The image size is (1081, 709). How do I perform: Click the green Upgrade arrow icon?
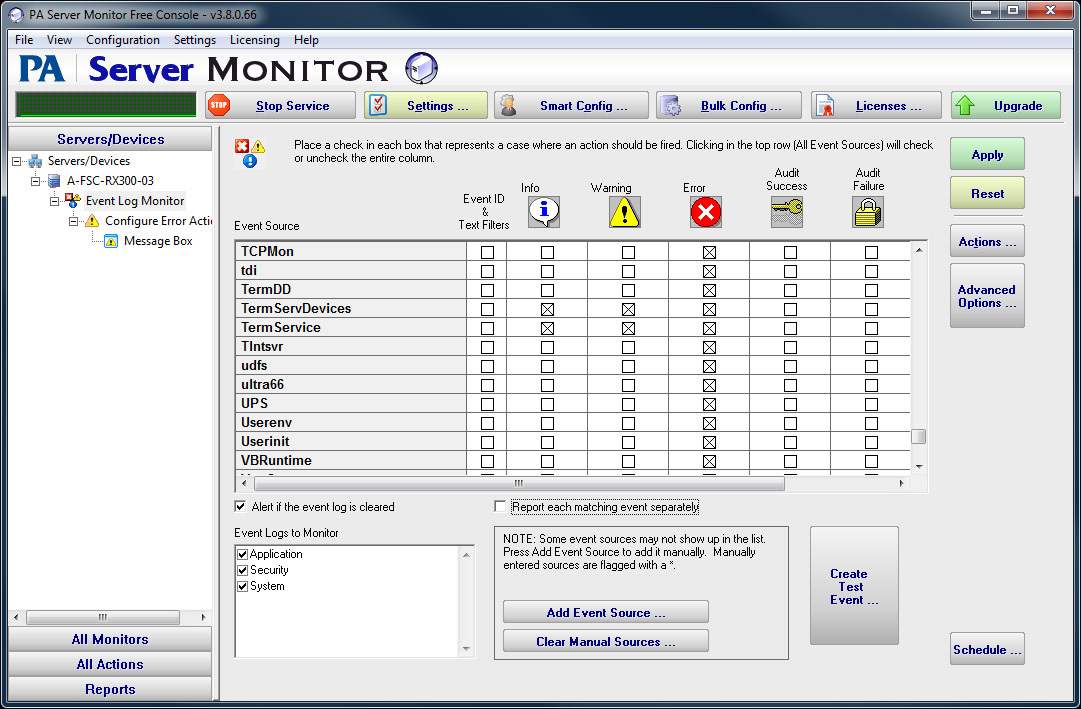[x=964, y=106]
